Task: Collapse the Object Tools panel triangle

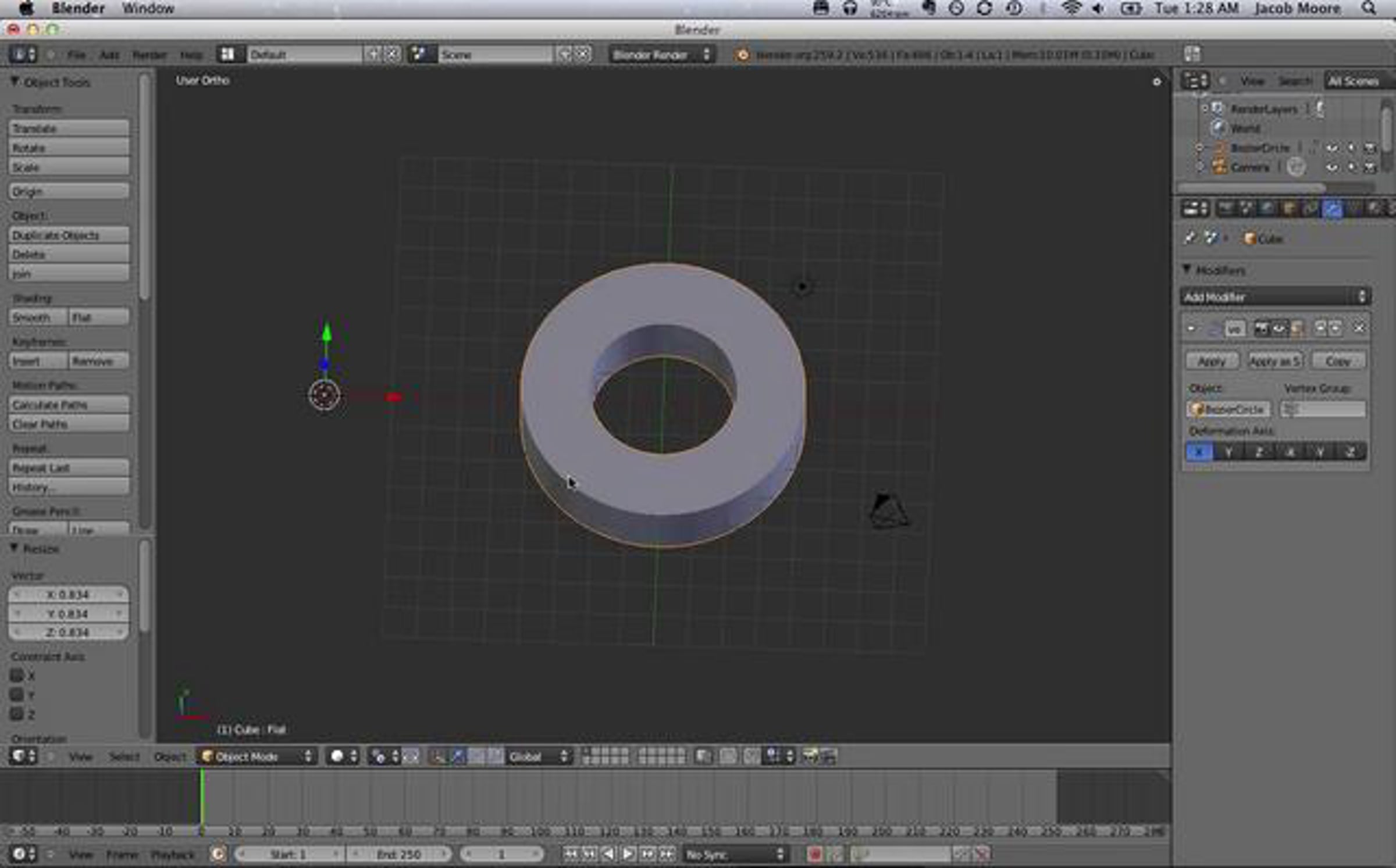Action: pos(15,82)
